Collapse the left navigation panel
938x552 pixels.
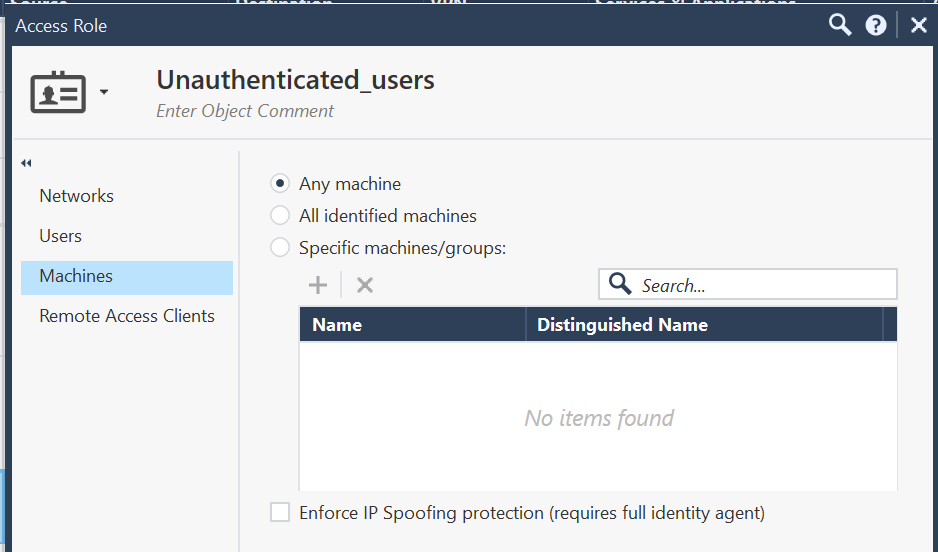coord(26,163)
